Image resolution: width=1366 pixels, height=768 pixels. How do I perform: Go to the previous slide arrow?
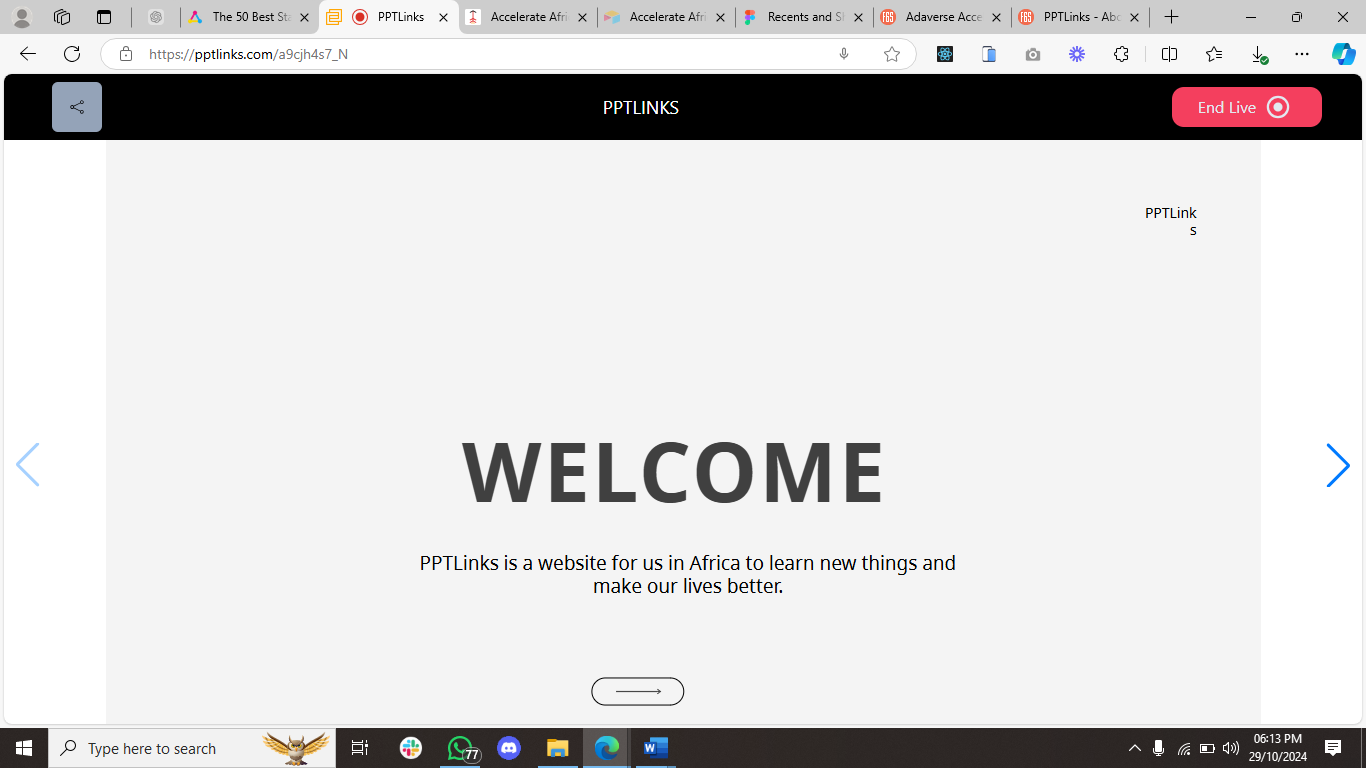point(28,465)
